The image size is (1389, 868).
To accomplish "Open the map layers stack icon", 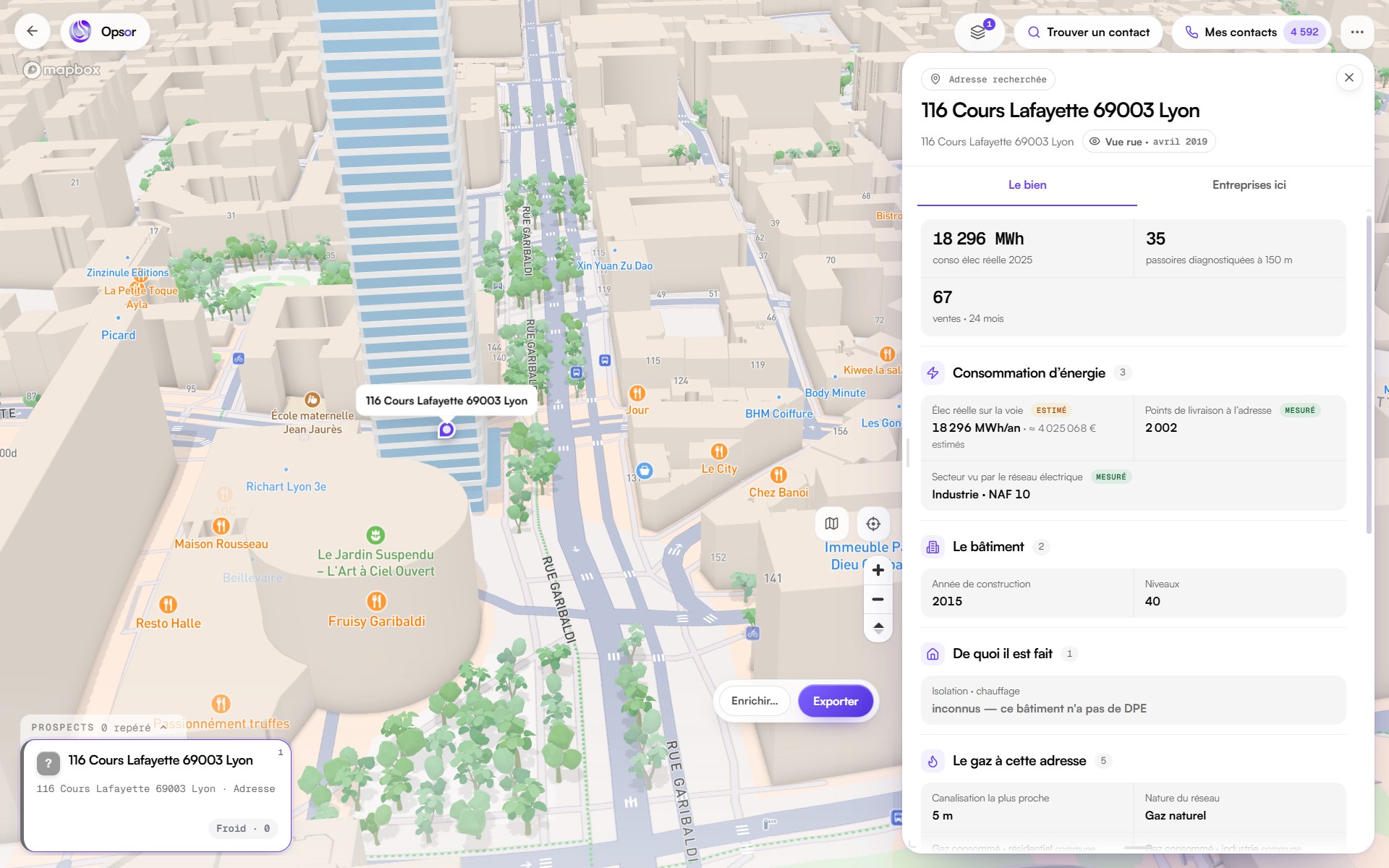I will 978,32.
